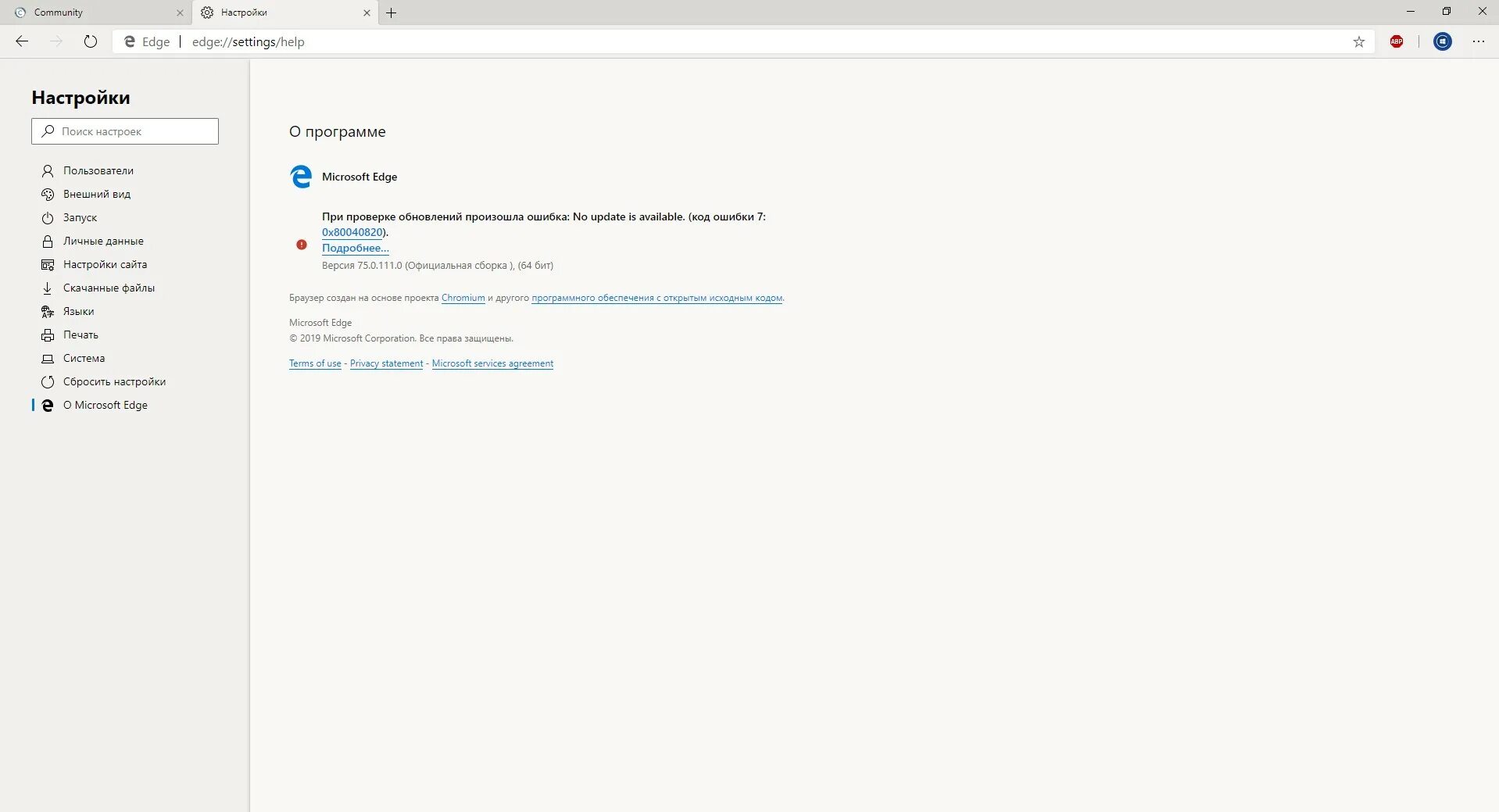Click the Запуск power icon
The width and height of the screenshot is (1499, 812).
(48, 218)
